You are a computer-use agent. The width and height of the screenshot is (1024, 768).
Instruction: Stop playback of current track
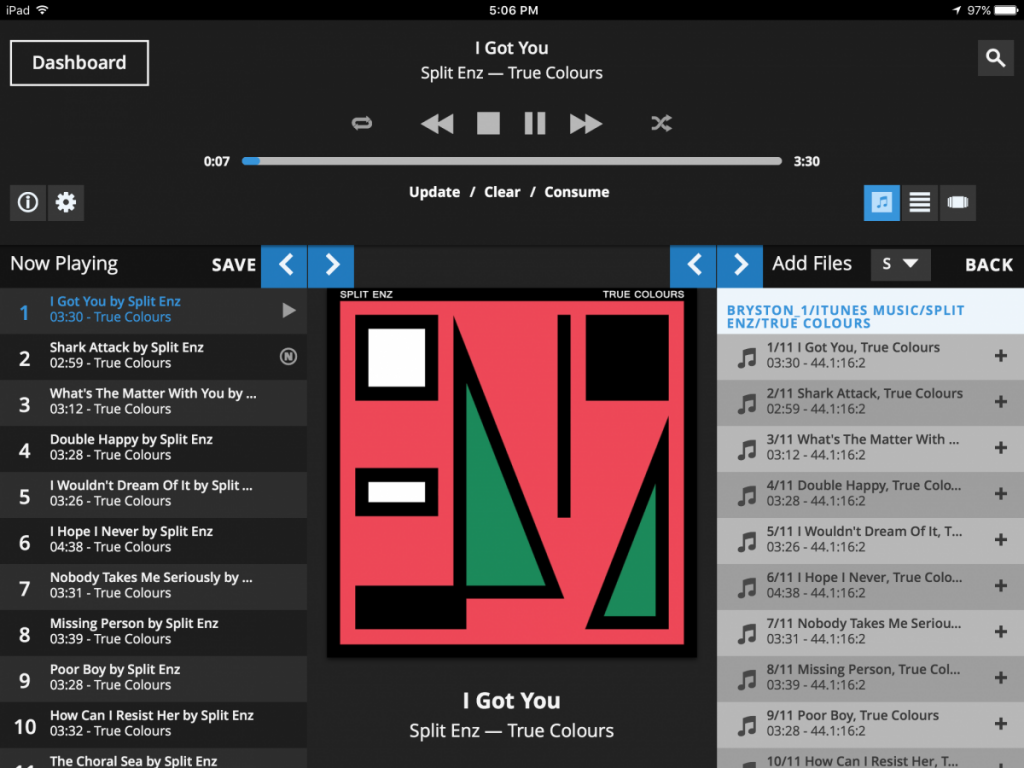488,123
